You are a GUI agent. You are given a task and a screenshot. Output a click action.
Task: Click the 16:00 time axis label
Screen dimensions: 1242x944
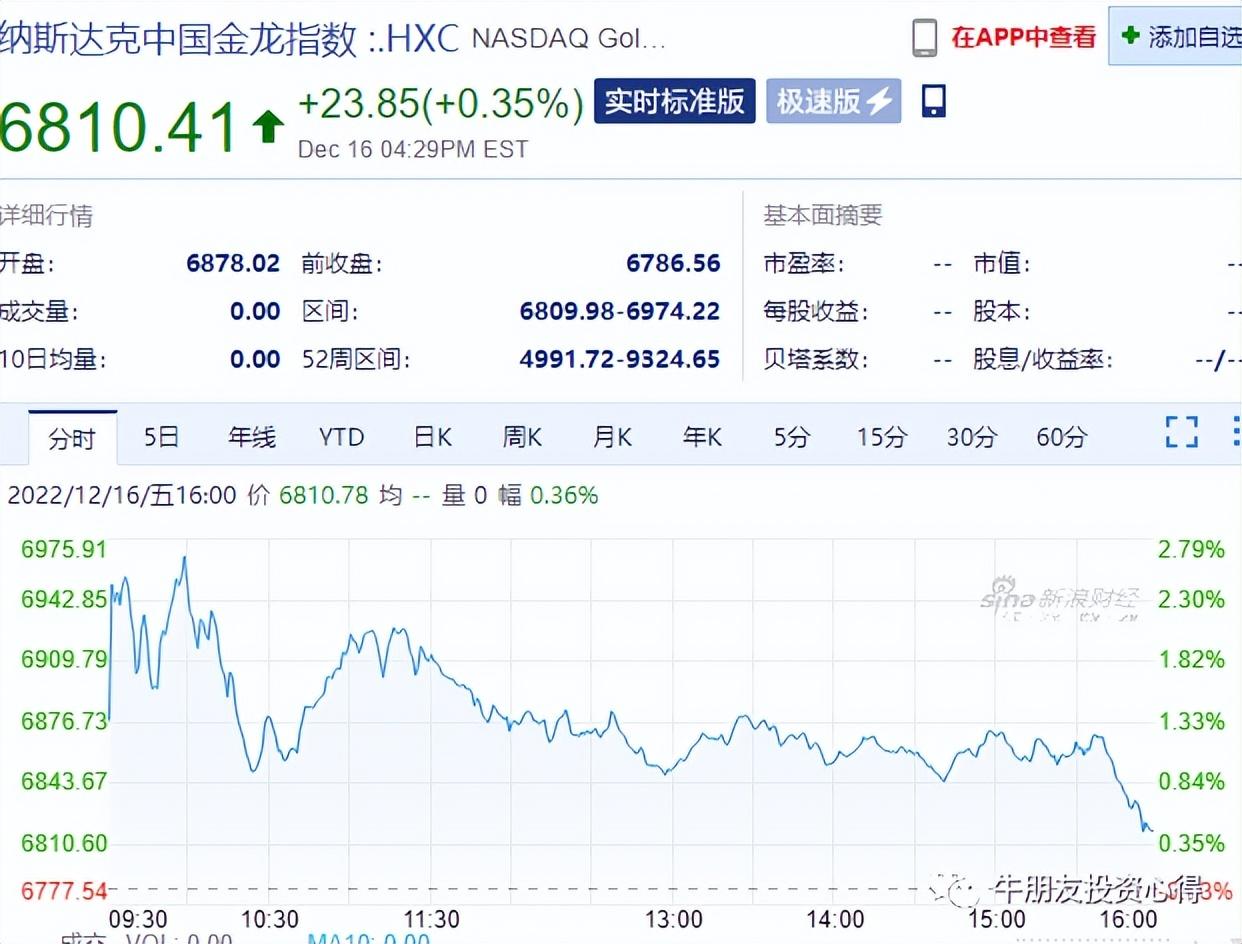(1127, 919)
